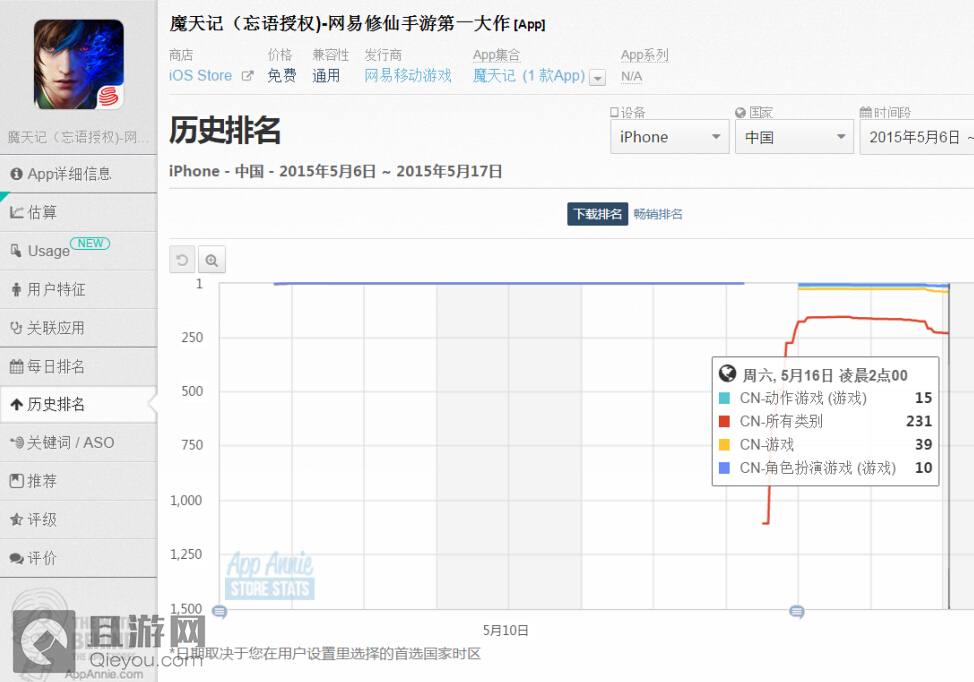Screen dimensions: 974x682
Task: Click external link icon beside iOS Store
Action: coord(247,76)
